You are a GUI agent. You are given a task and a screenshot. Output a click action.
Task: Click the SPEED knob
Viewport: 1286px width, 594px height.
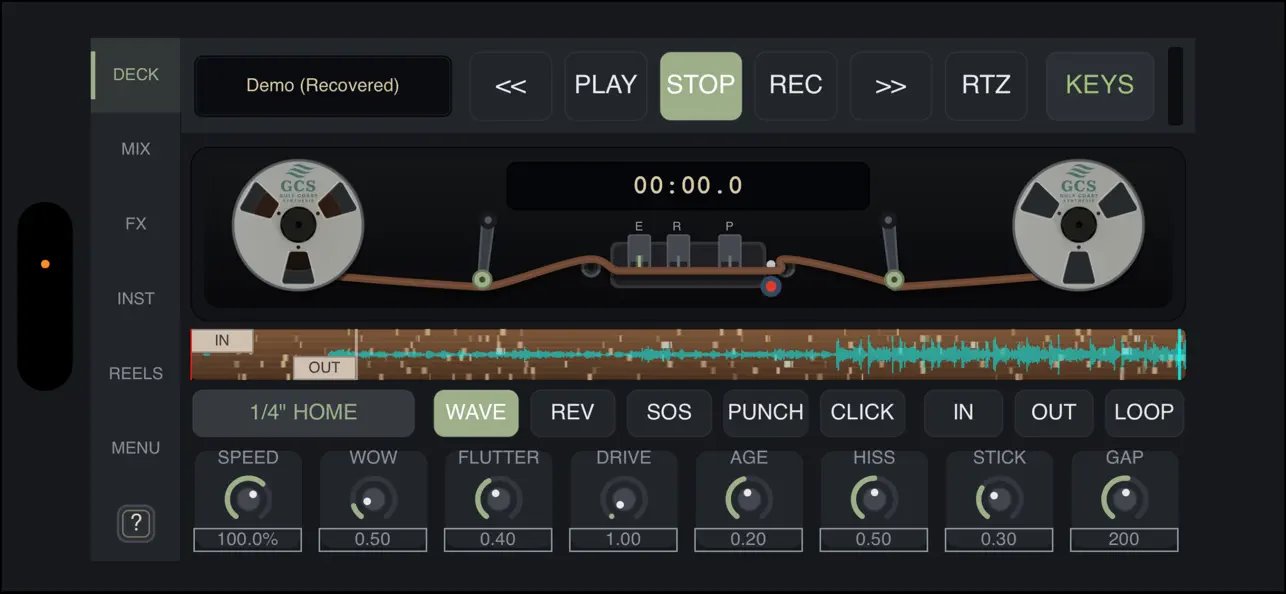(248, 498)
